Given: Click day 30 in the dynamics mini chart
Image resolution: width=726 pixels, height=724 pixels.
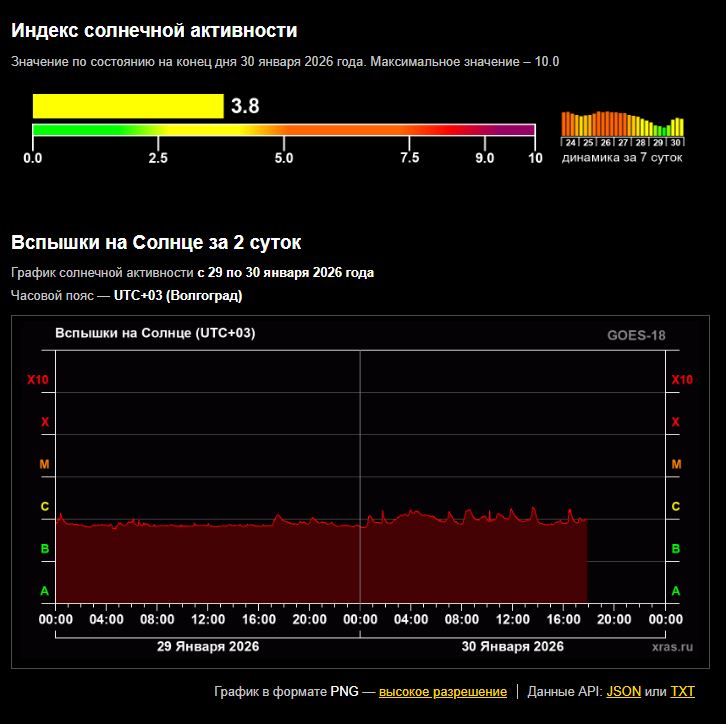Looking at the screenshot, I should click(676, 143).
